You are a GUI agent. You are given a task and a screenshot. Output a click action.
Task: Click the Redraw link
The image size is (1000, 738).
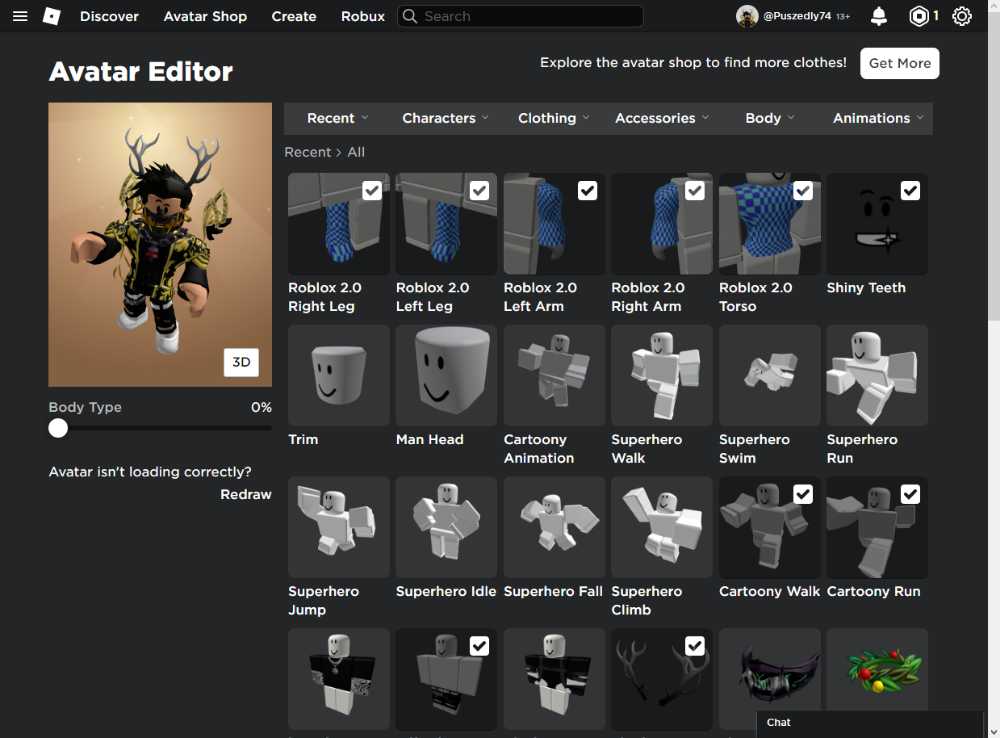pos(246,493)
